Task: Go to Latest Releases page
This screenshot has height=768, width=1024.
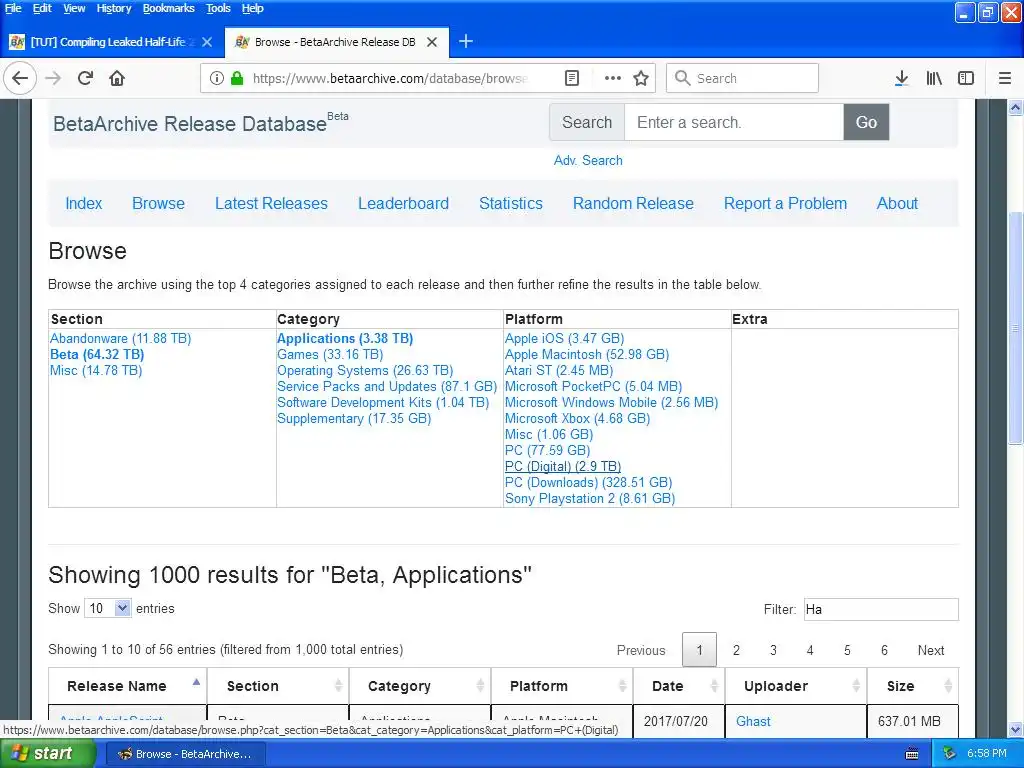Action: tap(271, 204)
